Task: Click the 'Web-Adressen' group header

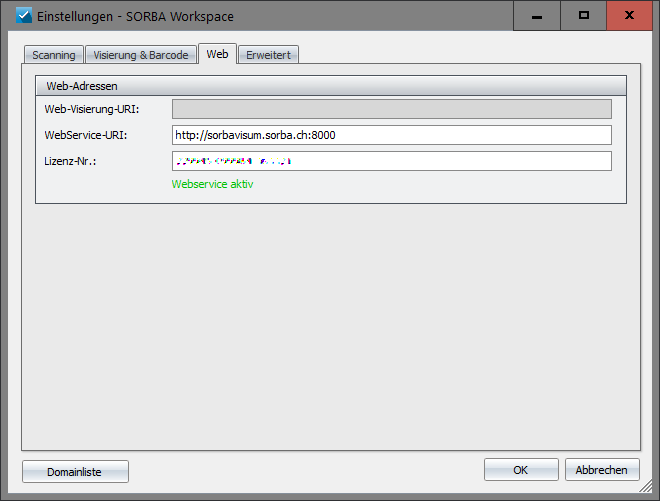Action: [331, 86]
